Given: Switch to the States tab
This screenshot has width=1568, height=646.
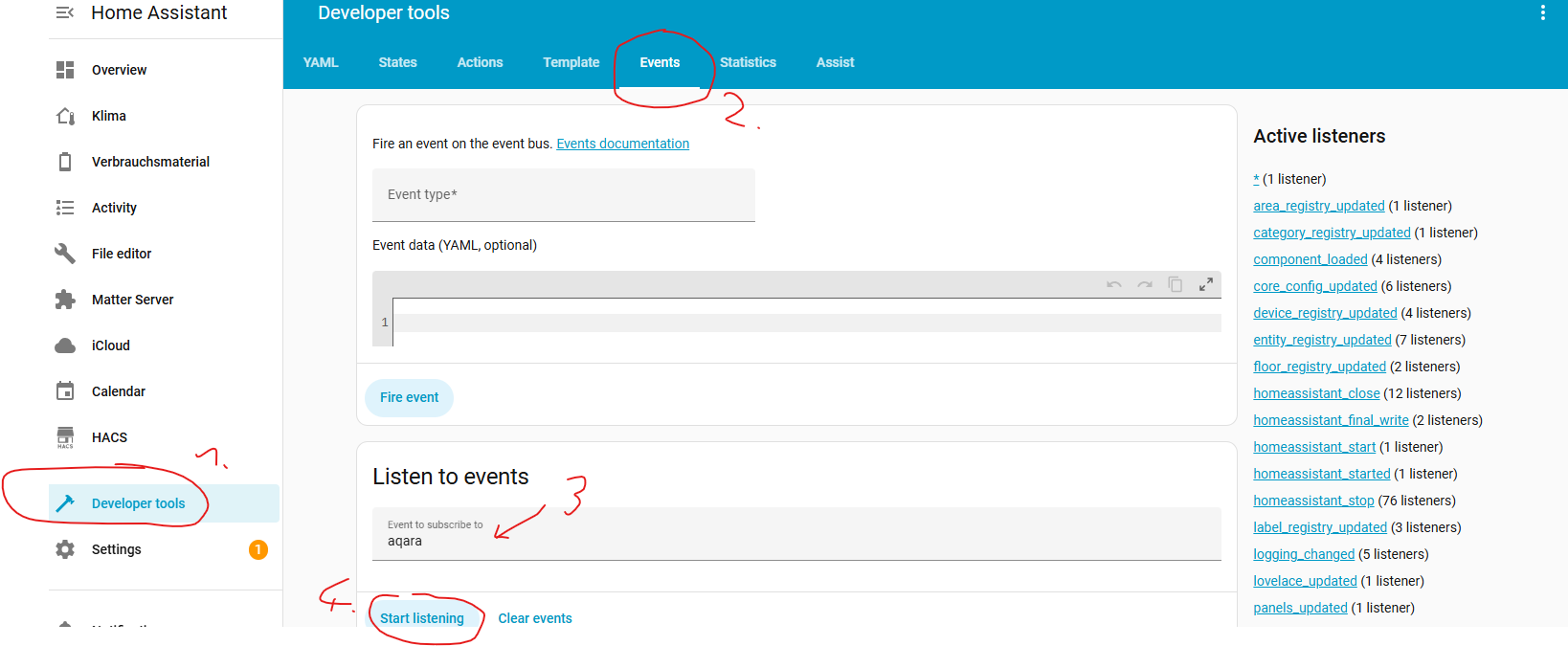Looking at the screenshot, I should click(x=397, y=62).
